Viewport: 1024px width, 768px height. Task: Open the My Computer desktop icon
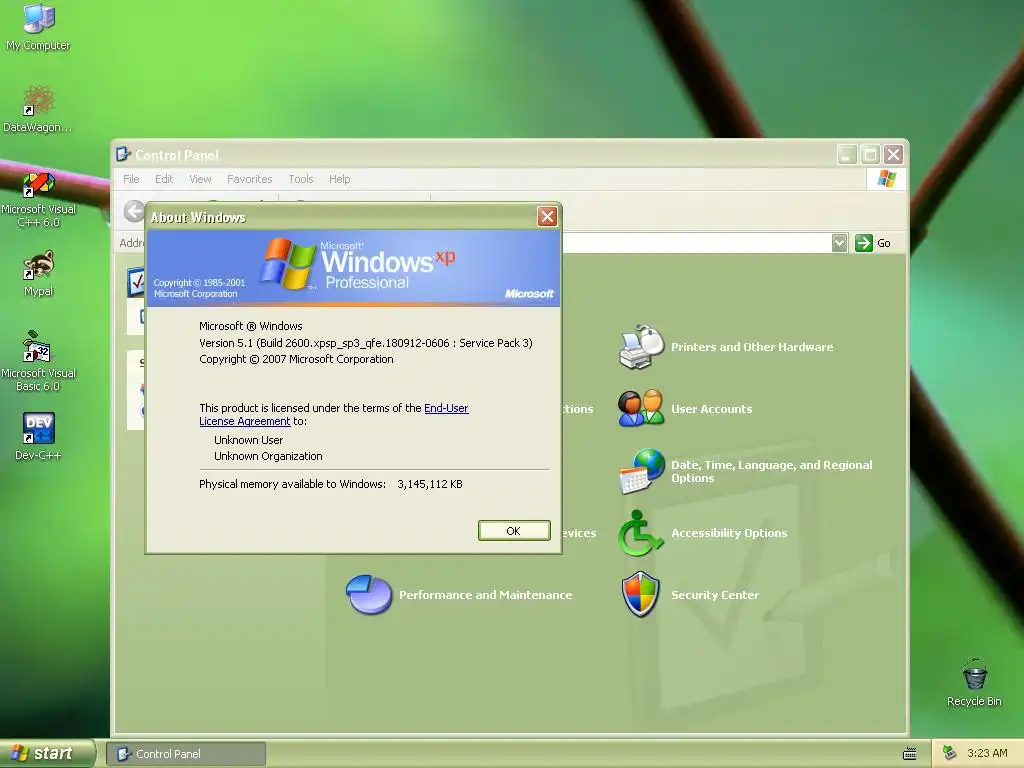[39, 26]
